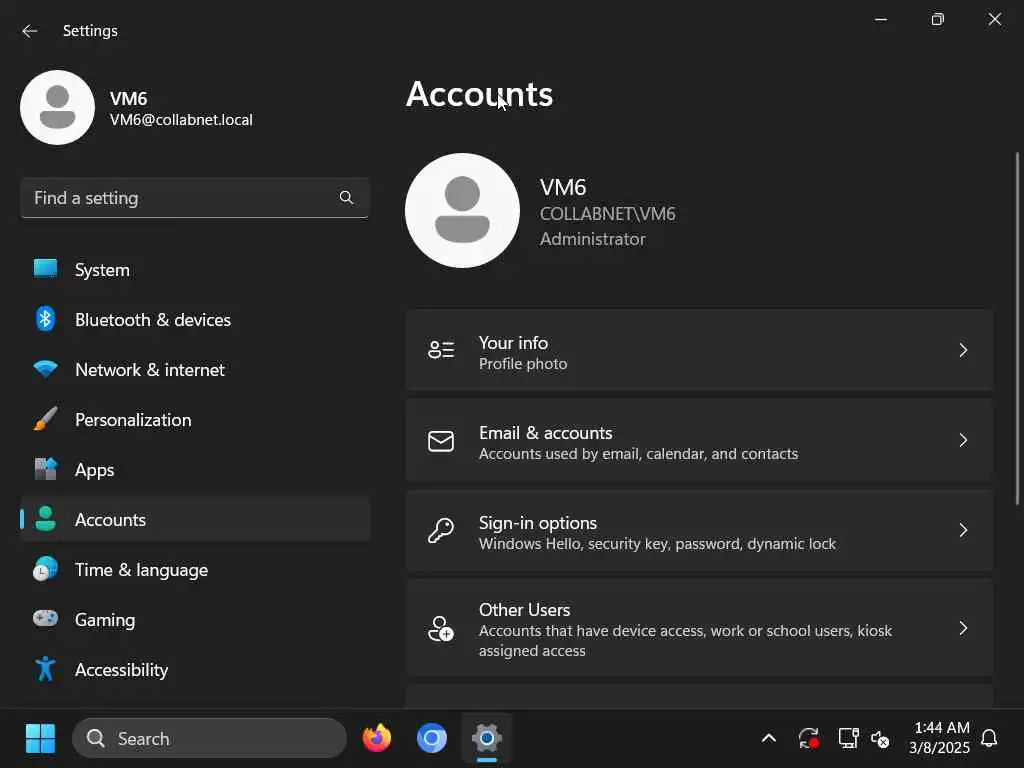Open the Your info card
This screenshot has height=768, width=1024.
coord(699,351)
